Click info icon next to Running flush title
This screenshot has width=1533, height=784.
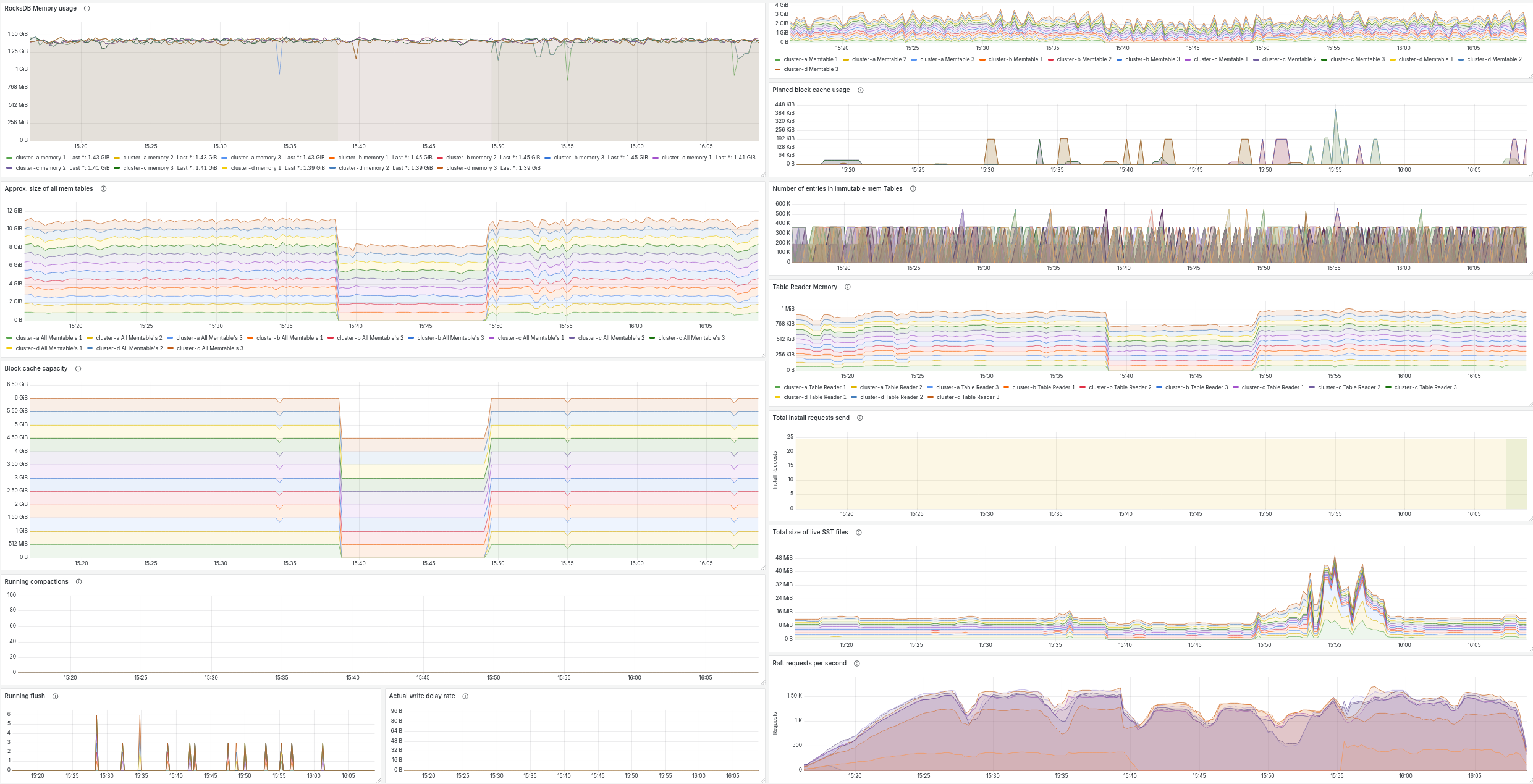(55, 696)
